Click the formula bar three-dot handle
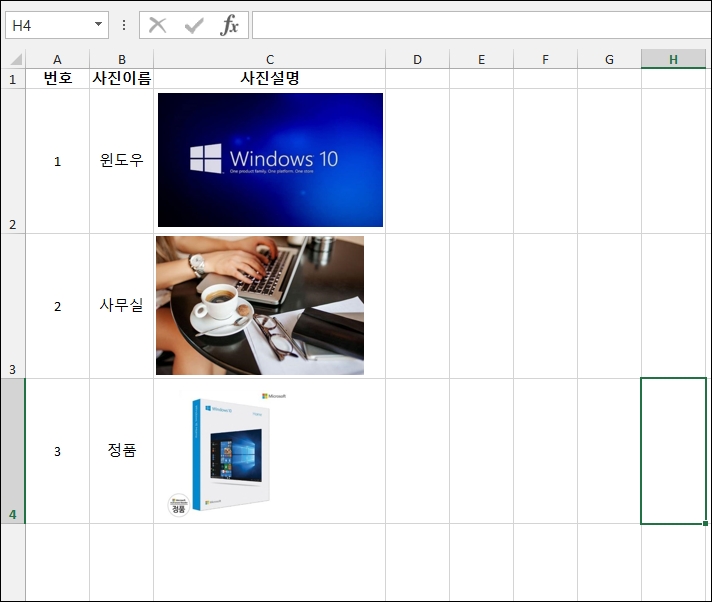Screen dimensions: 712x602 point(124,25)
